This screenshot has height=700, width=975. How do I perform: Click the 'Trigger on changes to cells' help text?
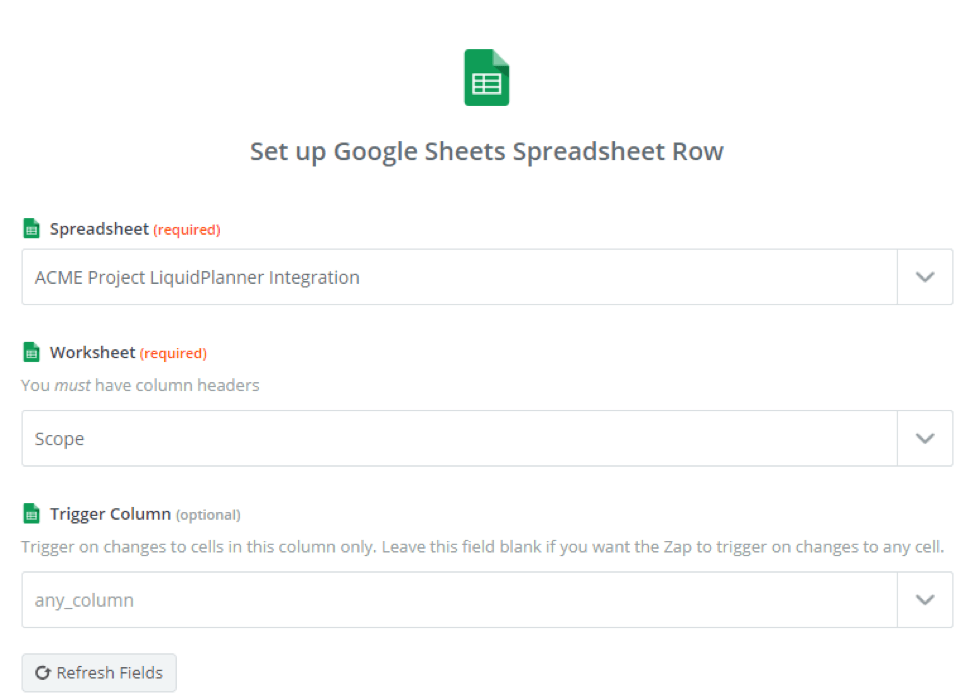click(483, 547)
